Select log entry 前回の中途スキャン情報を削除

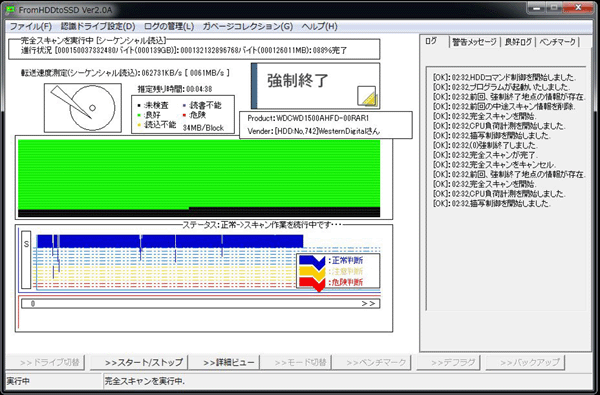click(503, 106)
